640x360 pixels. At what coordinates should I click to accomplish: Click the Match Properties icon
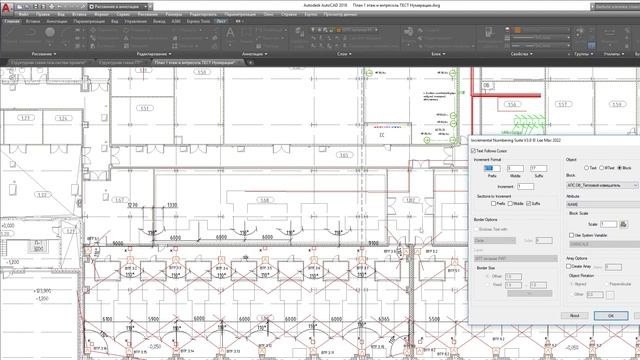[x=489, y=33]
